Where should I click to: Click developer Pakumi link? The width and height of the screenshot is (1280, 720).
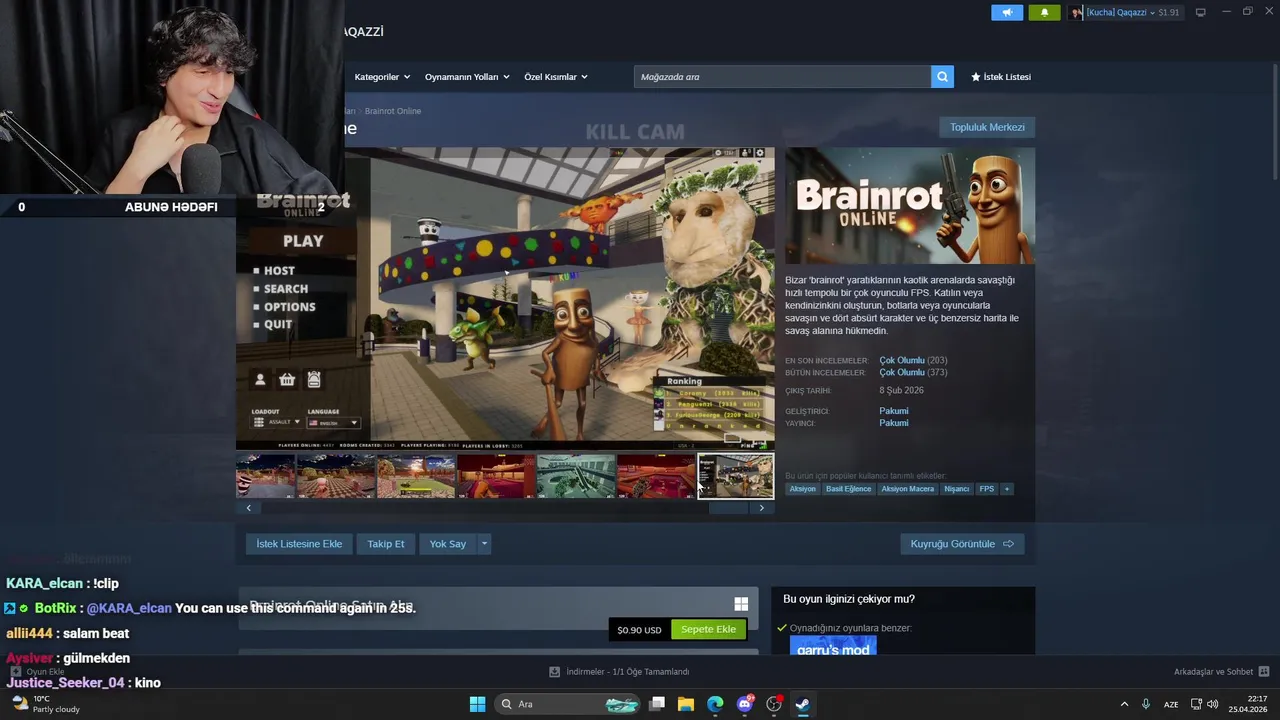coord(894,411)
